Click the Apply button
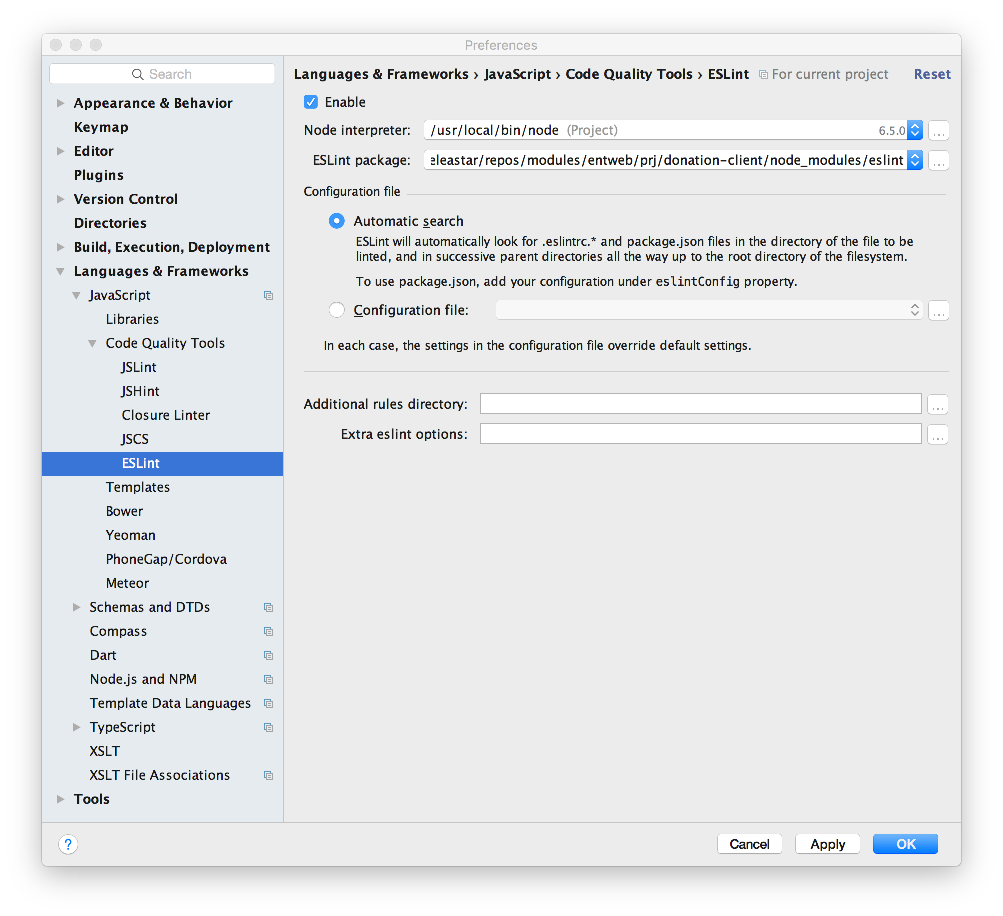This screenshot has width=1003, height=916. tap(827, 844)
